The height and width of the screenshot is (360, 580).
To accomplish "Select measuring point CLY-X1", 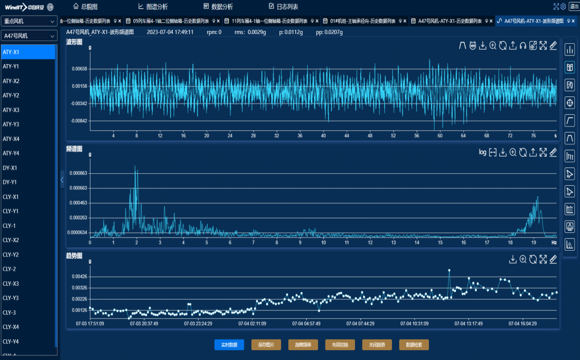I will (28, 196).
